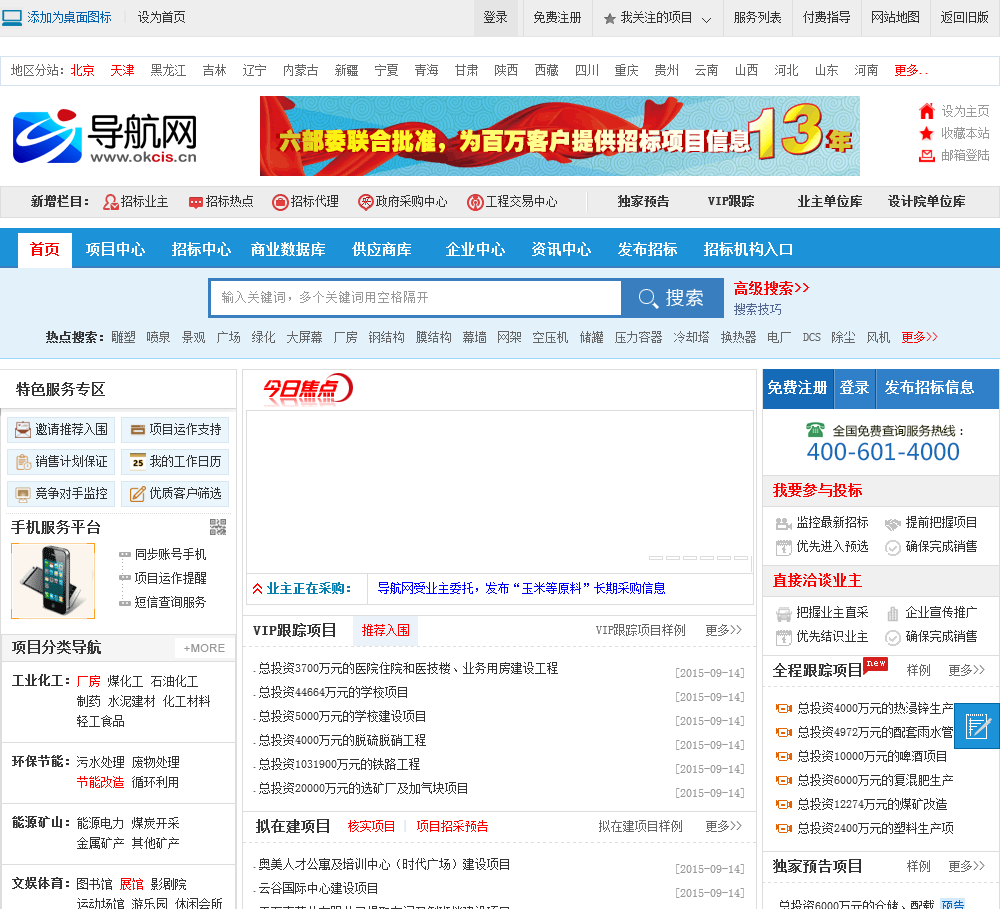
Task: Click the first slide indicator dash in 今日焦点
Action: (x=656, y=558)
